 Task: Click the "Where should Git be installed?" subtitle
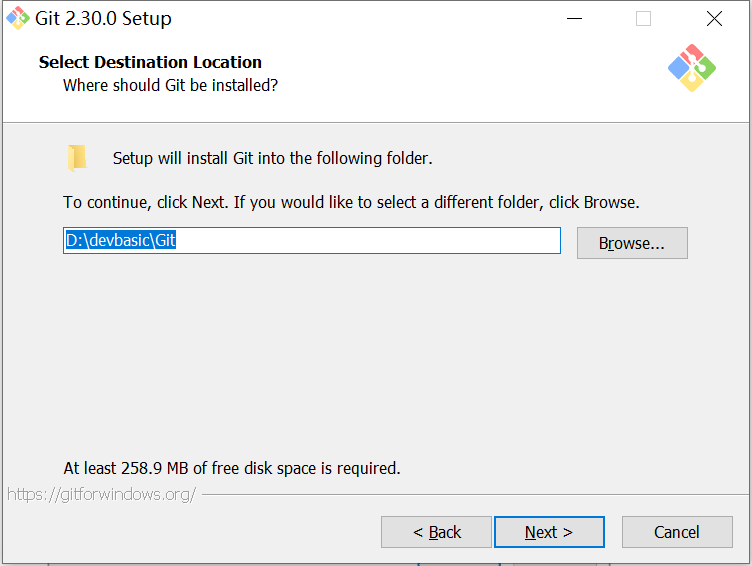click(x=170, y=85)
